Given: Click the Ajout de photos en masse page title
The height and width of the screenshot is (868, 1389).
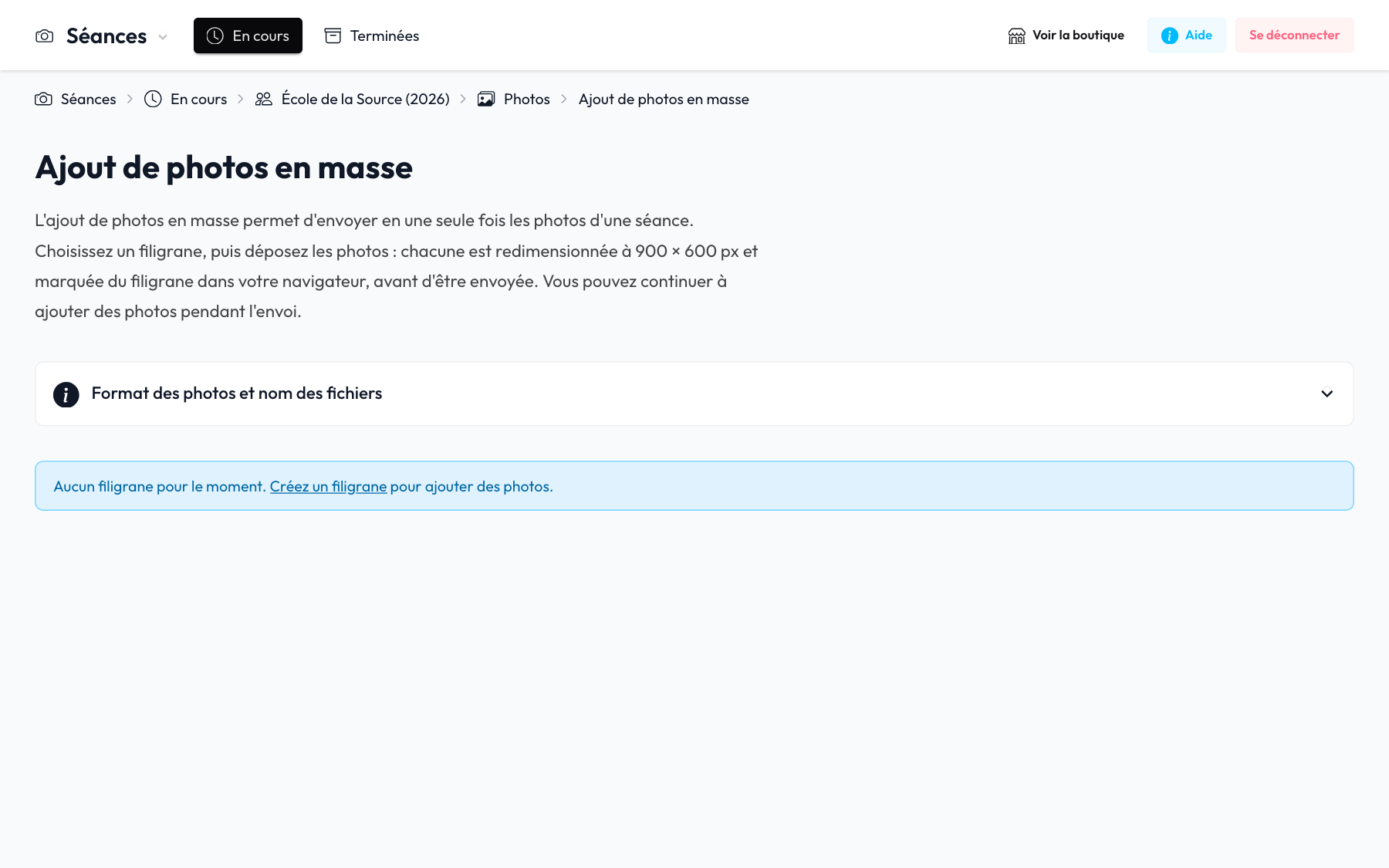Looking at the screenshot, I should [224, 167].
